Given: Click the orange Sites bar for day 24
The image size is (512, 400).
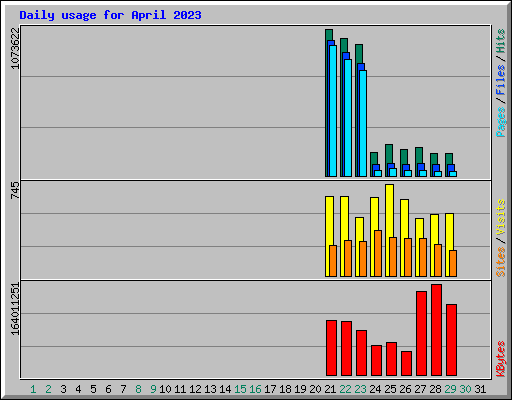Looking at the screenshot, I should click(378, 253).
